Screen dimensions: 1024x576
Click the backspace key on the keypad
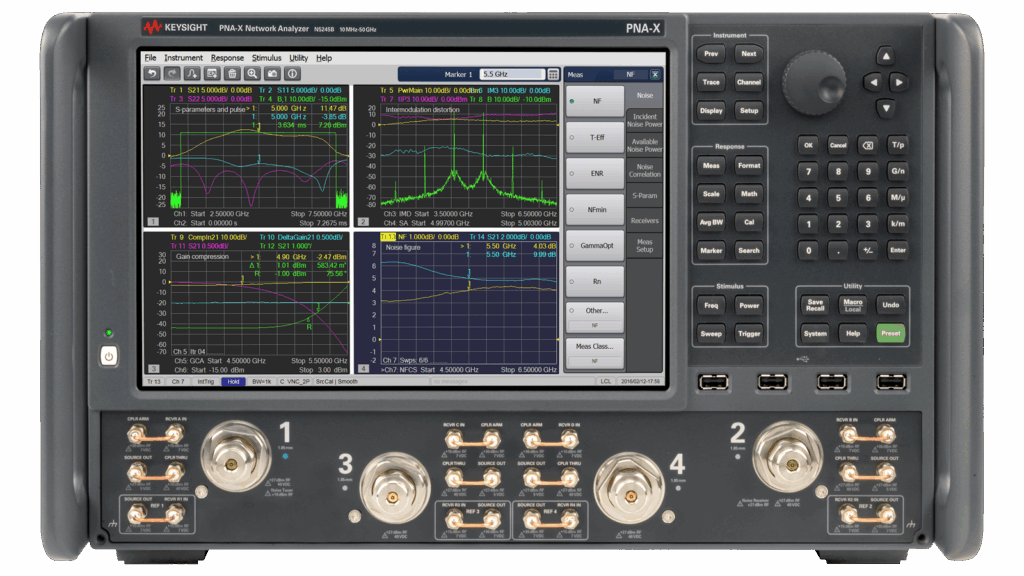868,145
